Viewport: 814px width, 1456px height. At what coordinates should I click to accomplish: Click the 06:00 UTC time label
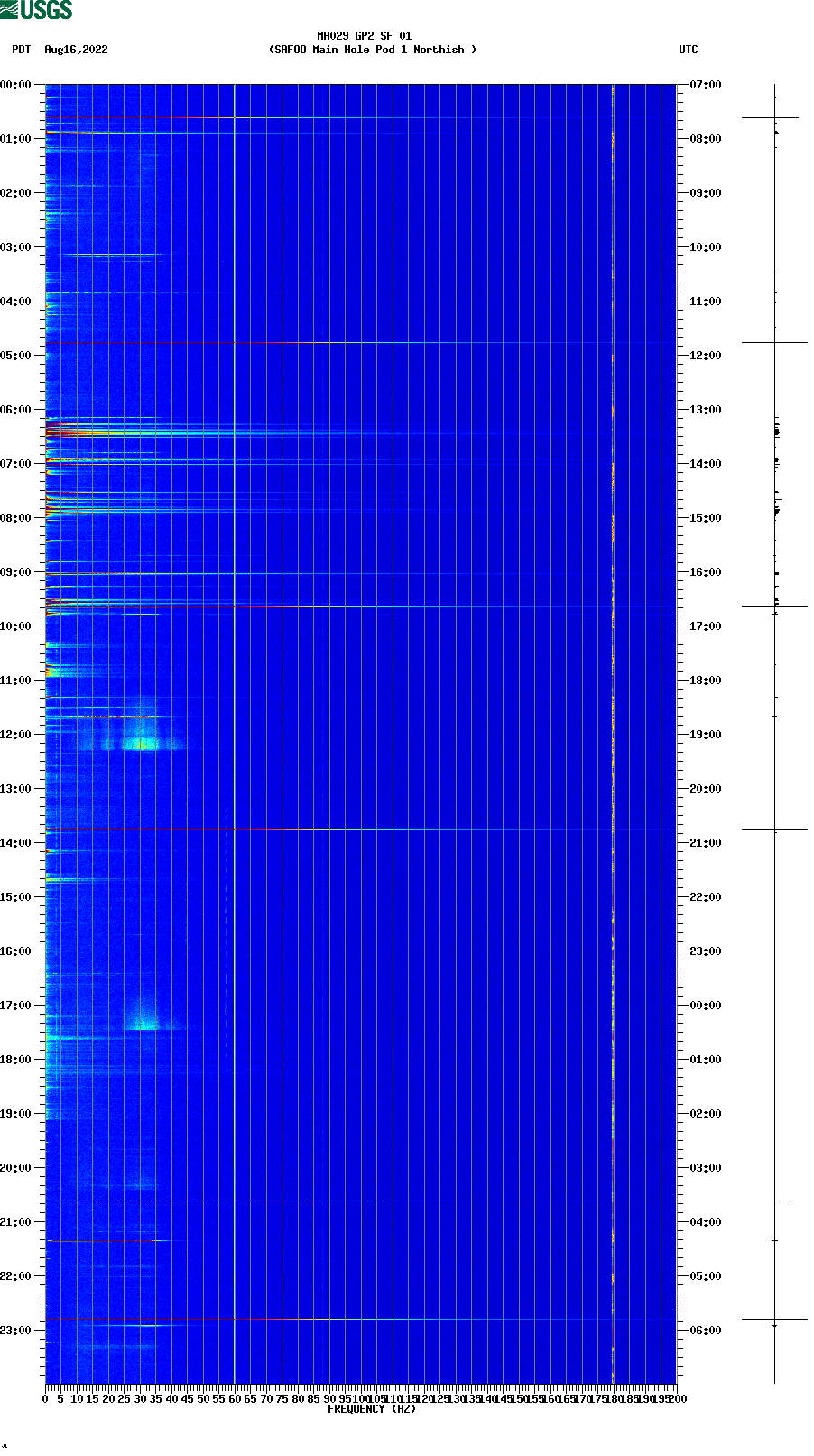[x=706, y=1331]
